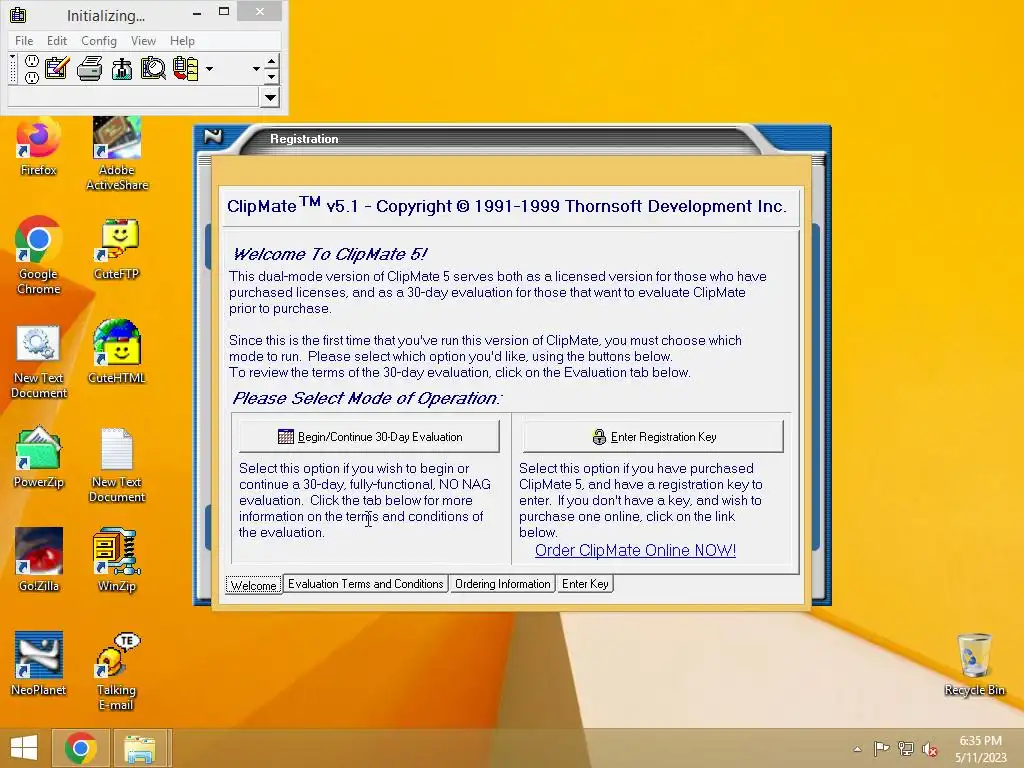Screen dimensions: 1024x768
Task: Open the toolbar overflow dropdown arrow
Action: [256, 69]
